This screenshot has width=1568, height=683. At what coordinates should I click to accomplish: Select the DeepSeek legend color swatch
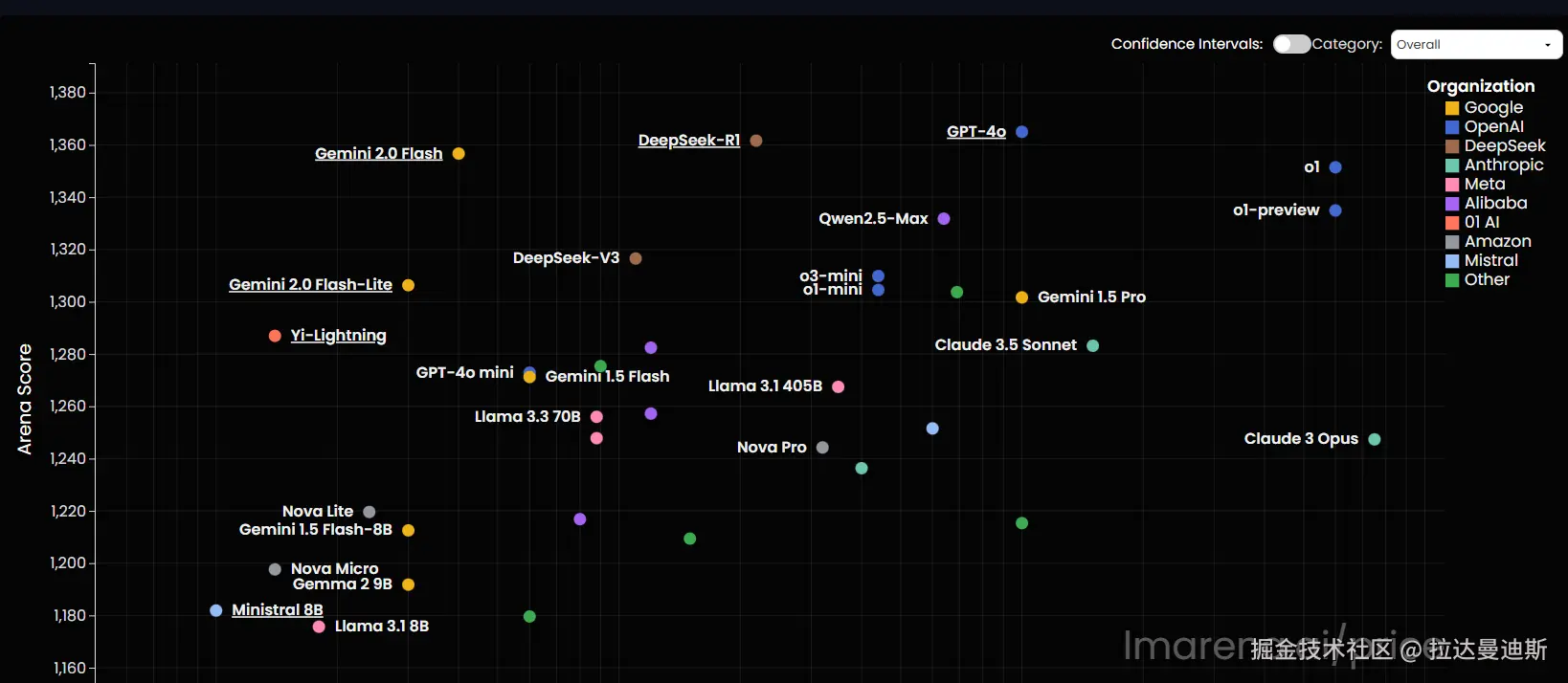point(1452,146)
